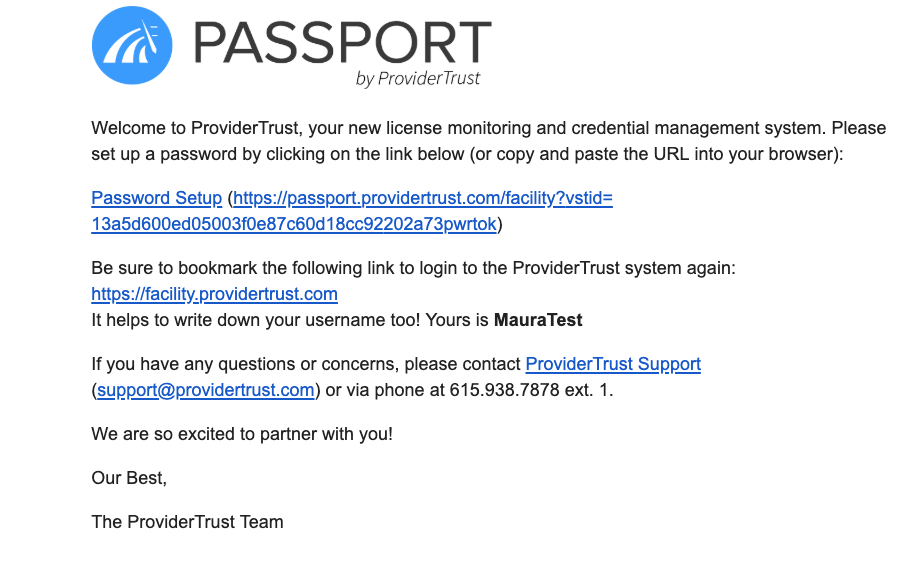Image resolution: width=912 pixels, height=576 pixels.
Task: Click 'If you have any questions or concerns' text
Action: tap(306, 364)
